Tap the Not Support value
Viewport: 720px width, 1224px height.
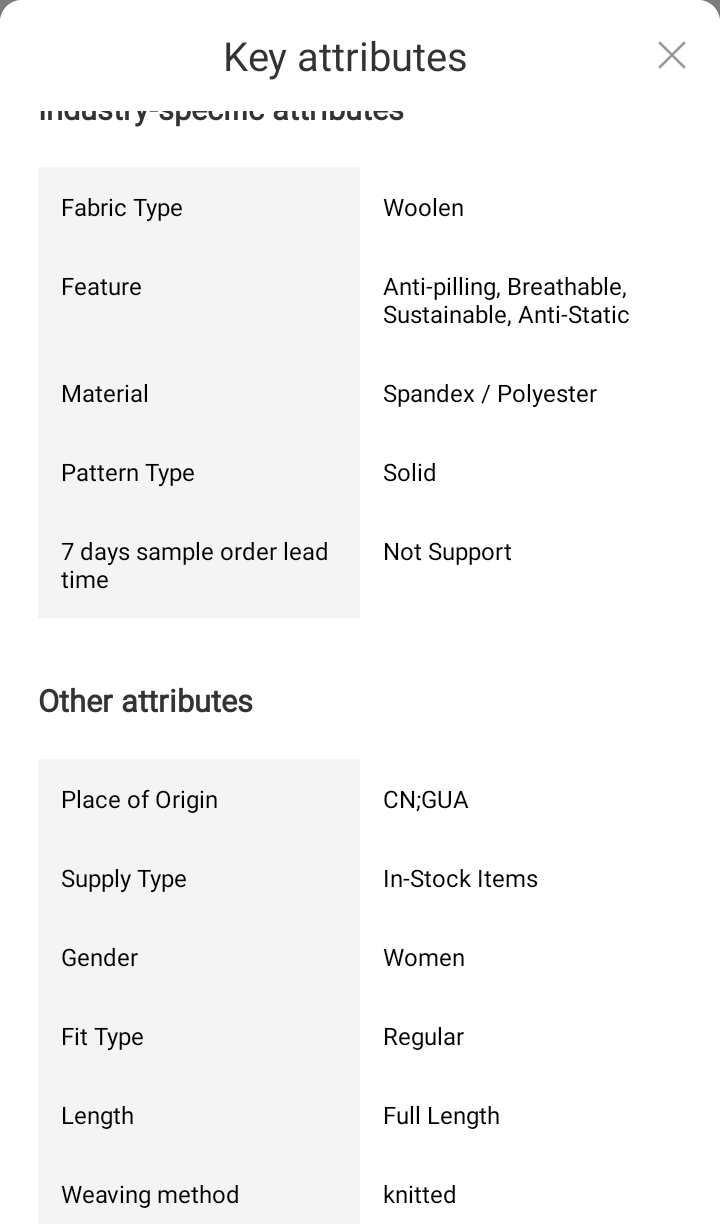coord(447,552)
